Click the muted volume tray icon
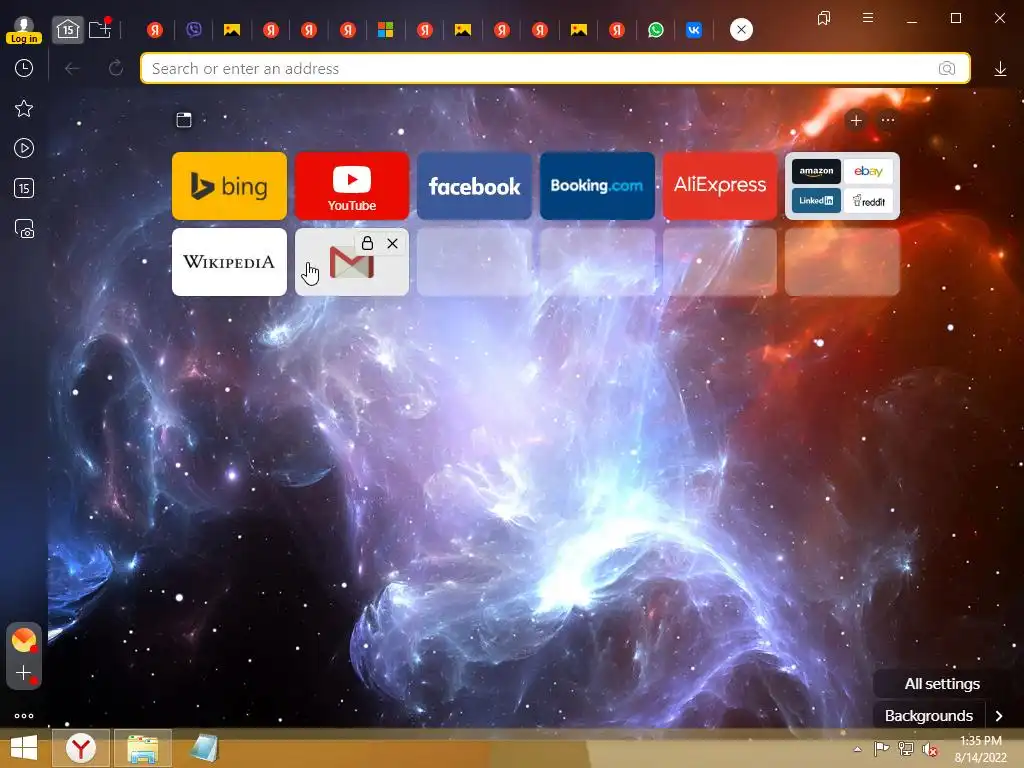 930,749
